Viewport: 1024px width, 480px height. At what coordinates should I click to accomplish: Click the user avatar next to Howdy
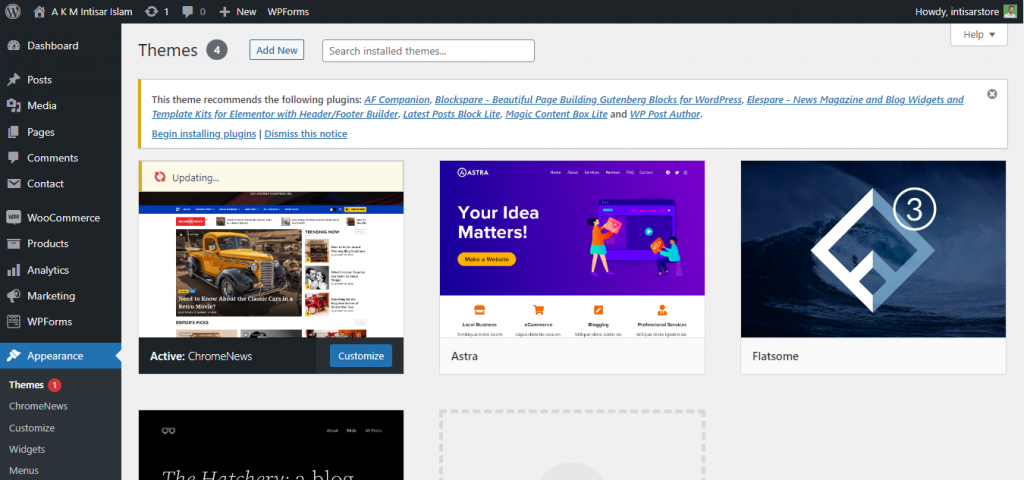(1010, 12)
